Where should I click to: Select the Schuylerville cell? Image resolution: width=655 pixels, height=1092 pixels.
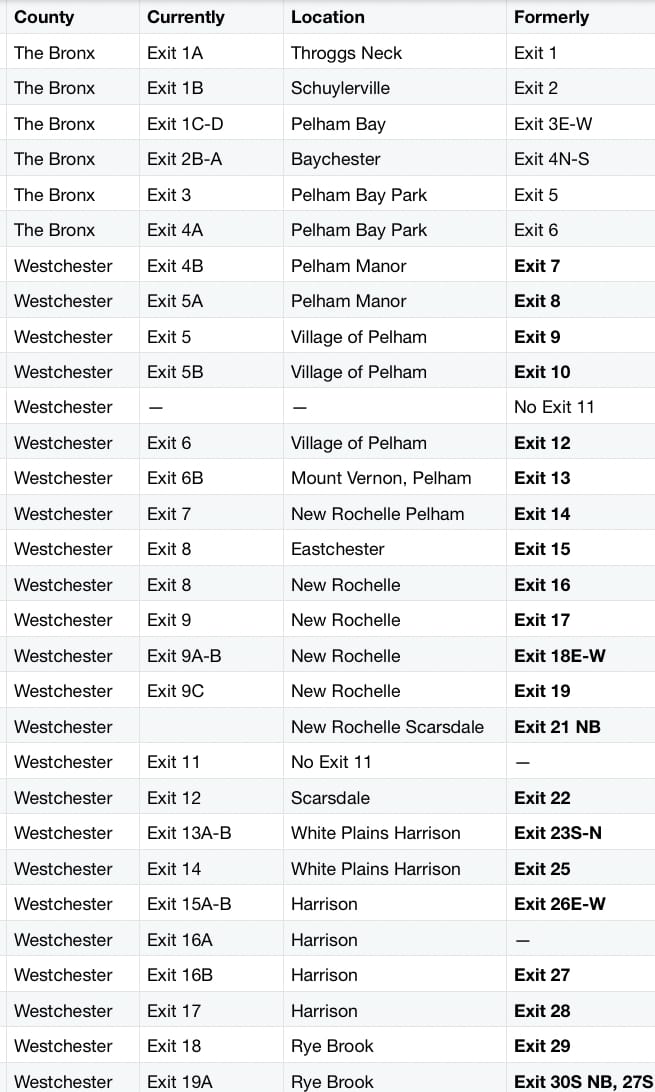point(341,88)
